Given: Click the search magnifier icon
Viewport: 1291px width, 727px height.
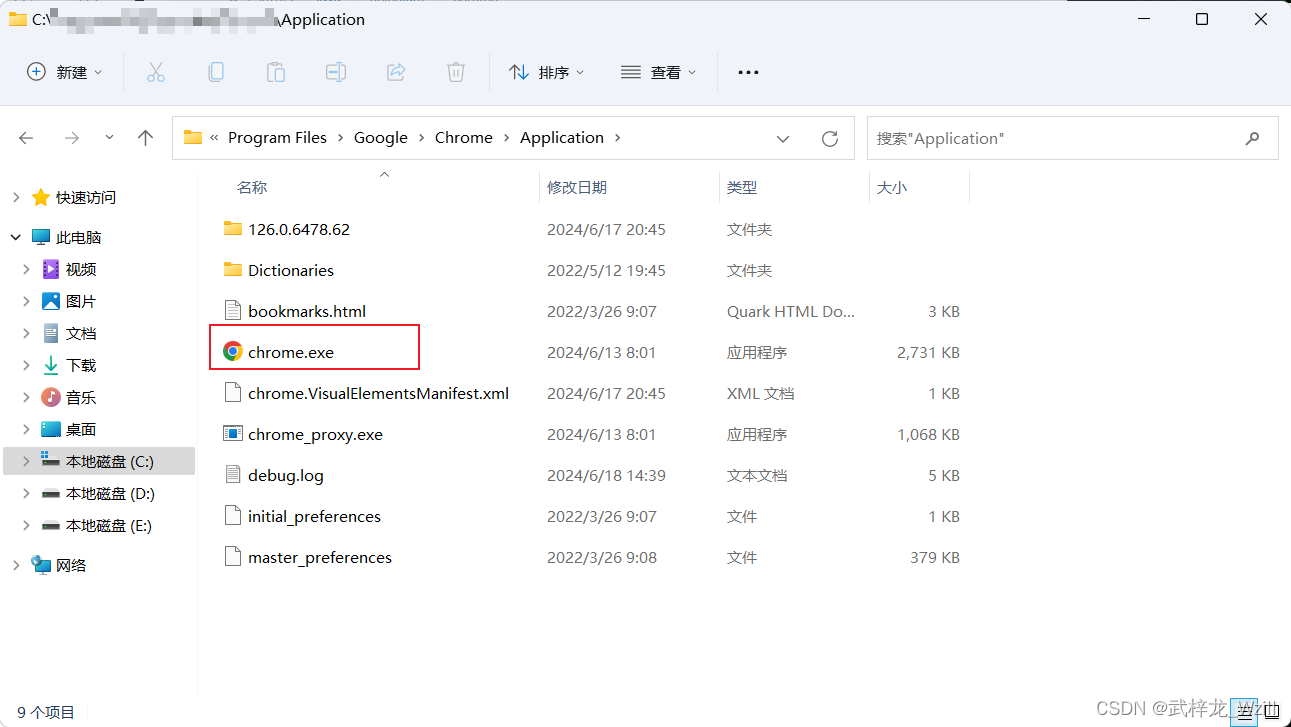Looking at the screenshot, I should pyautogui.click(x=1253, y=139).
